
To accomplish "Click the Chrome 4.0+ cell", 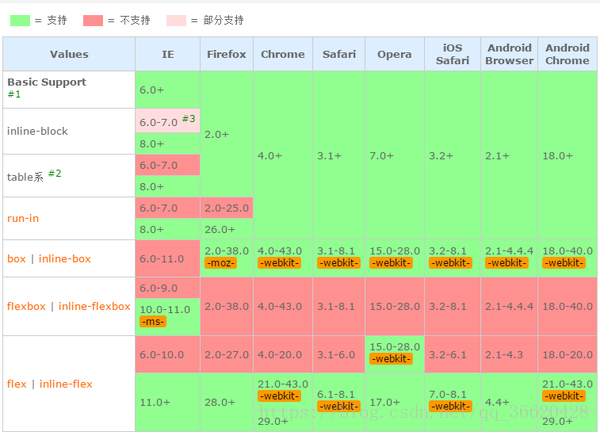I will (283, 156).
